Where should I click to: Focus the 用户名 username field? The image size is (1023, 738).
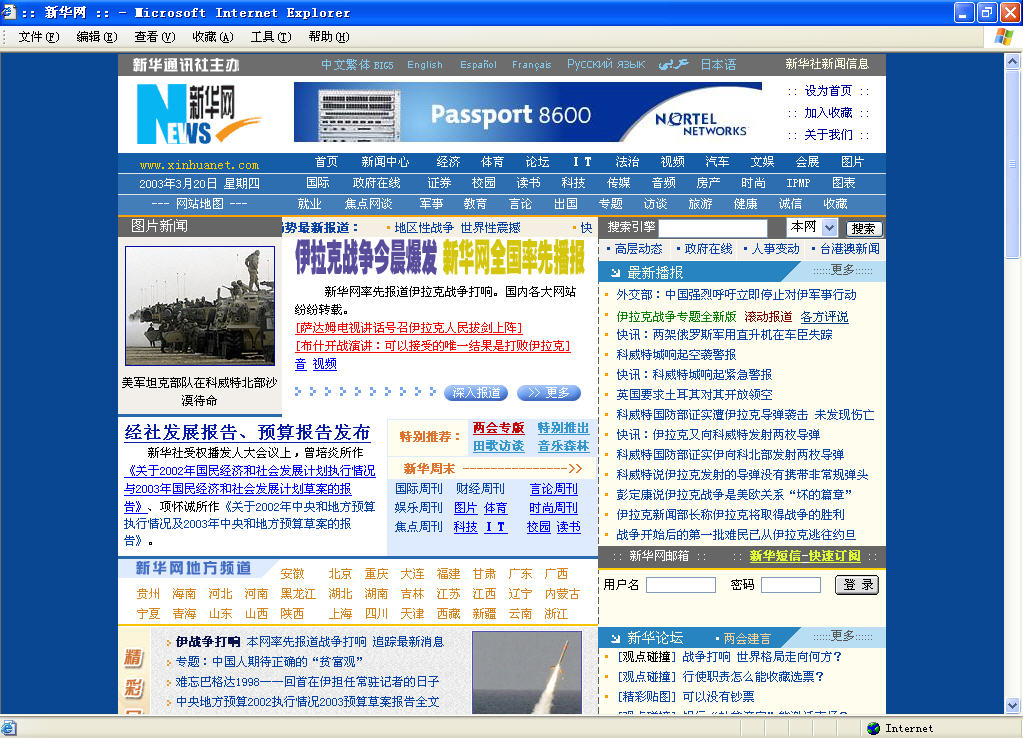tap(680, 585)
